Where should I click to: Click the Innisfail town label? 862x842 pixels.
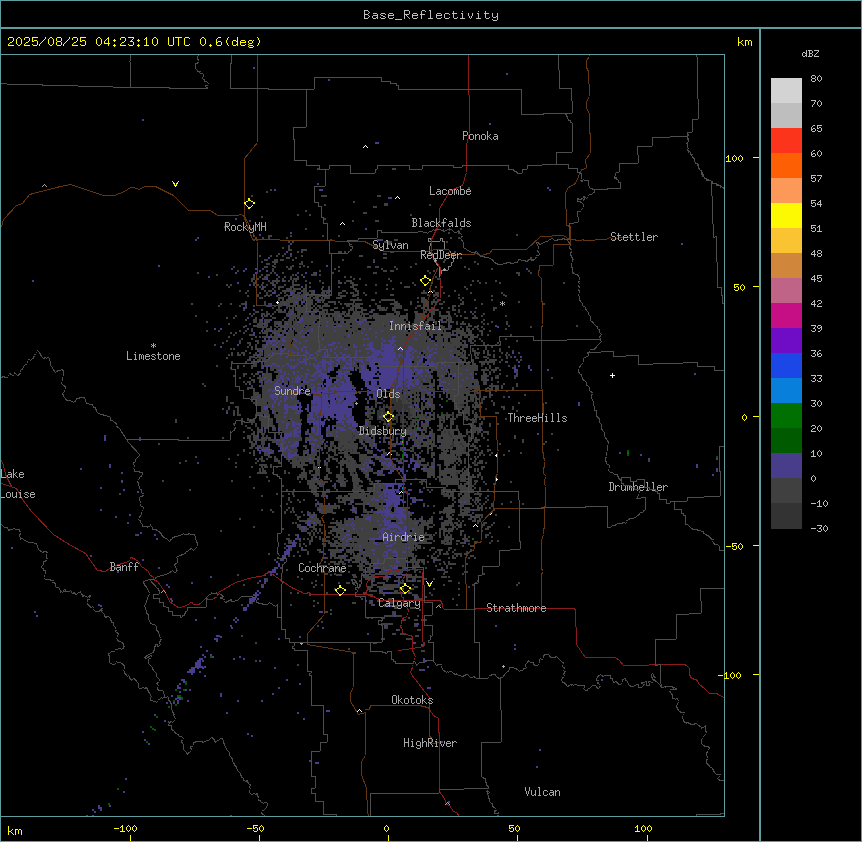(x=415, y=326)
